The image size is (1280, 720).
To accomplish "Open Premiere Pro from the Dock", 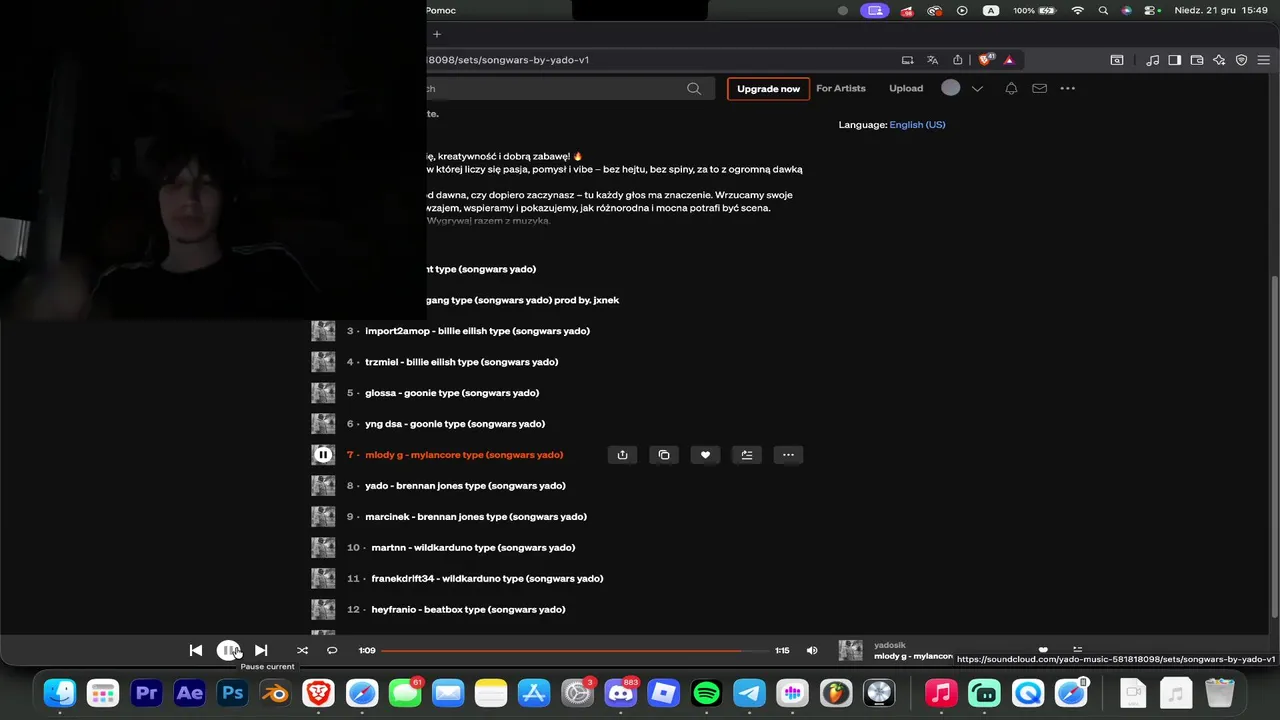I will [x=147, y=692].
